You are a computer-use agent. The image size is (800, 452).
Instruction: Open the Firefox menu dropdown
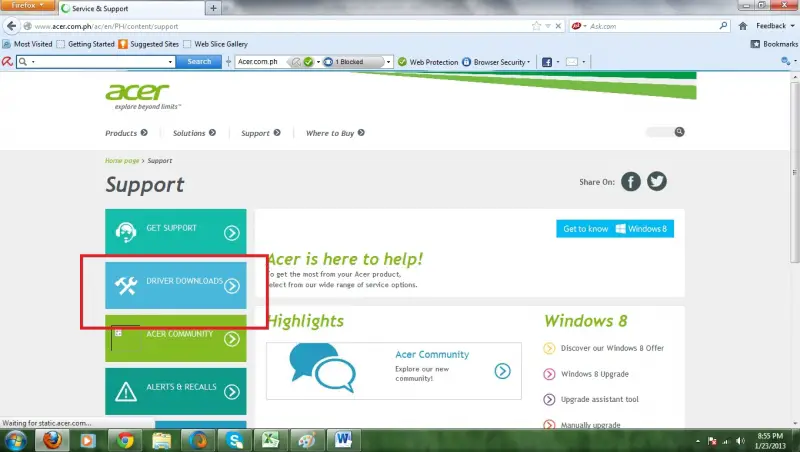[x=28, y=5]
